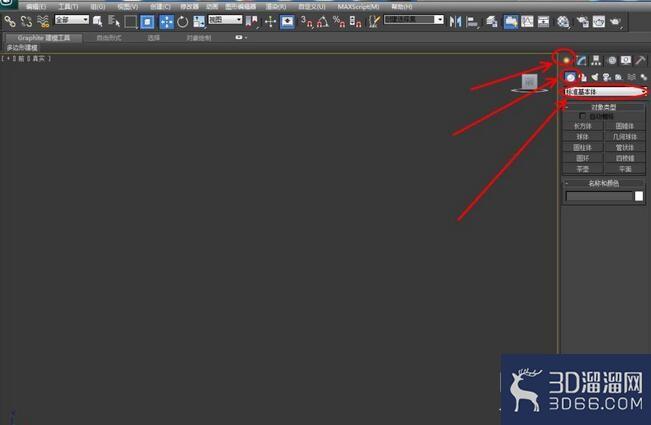Click the Align tool icon
The height and width of the screenshot is (425, 651).
472,21
